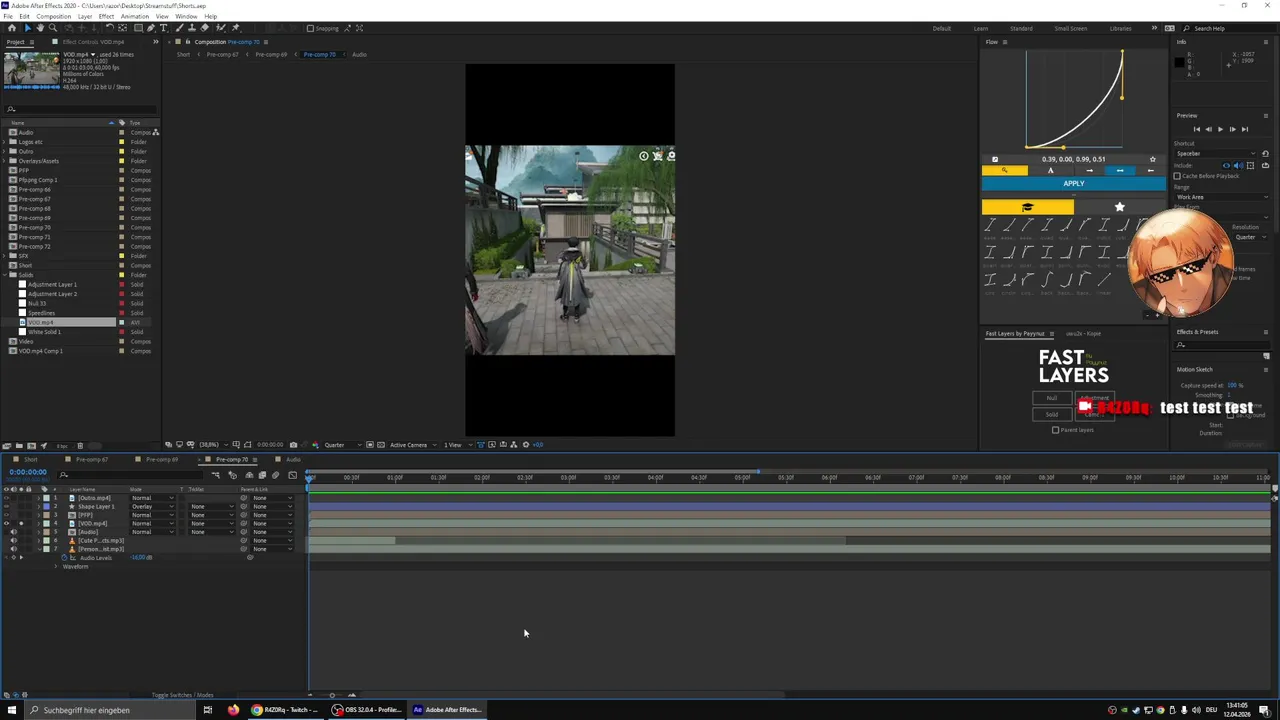Hide the VOD.mp4 layer eye
The height and width of the screenshot is (720, 1280).
click(6, 523)
